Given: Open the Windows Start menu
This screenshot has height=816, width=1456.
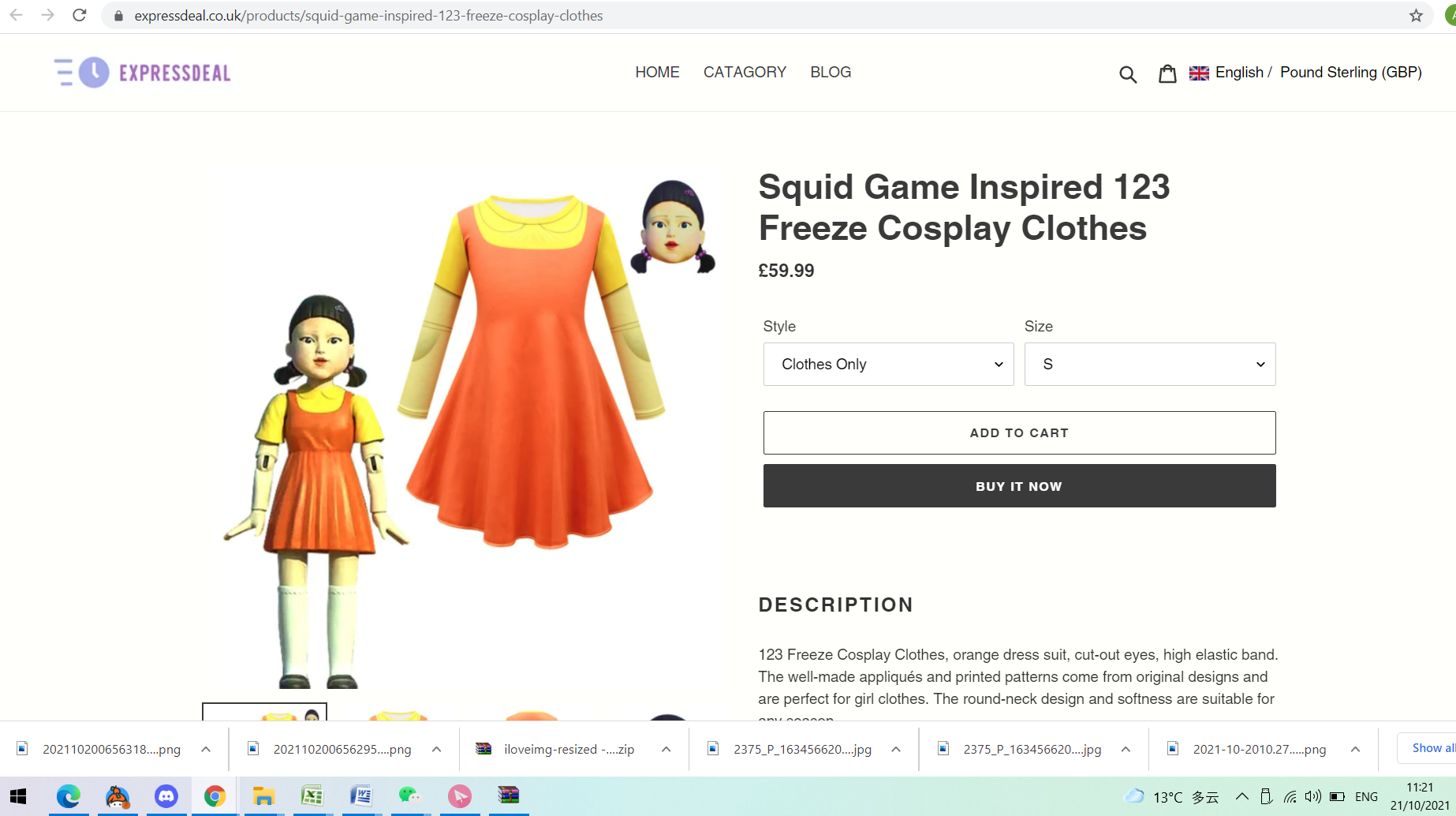Looking at the screenshot, I should [18, 796].
